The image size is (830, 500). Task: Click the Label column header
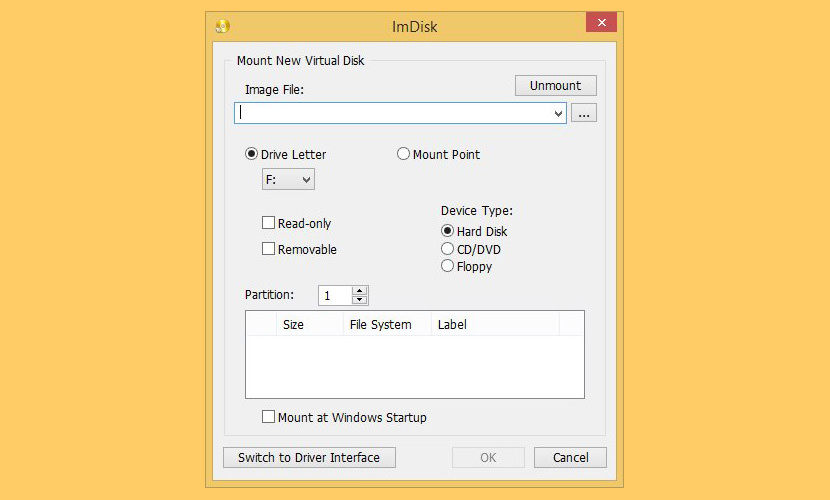pyautogui.click(x=495, y=324)
